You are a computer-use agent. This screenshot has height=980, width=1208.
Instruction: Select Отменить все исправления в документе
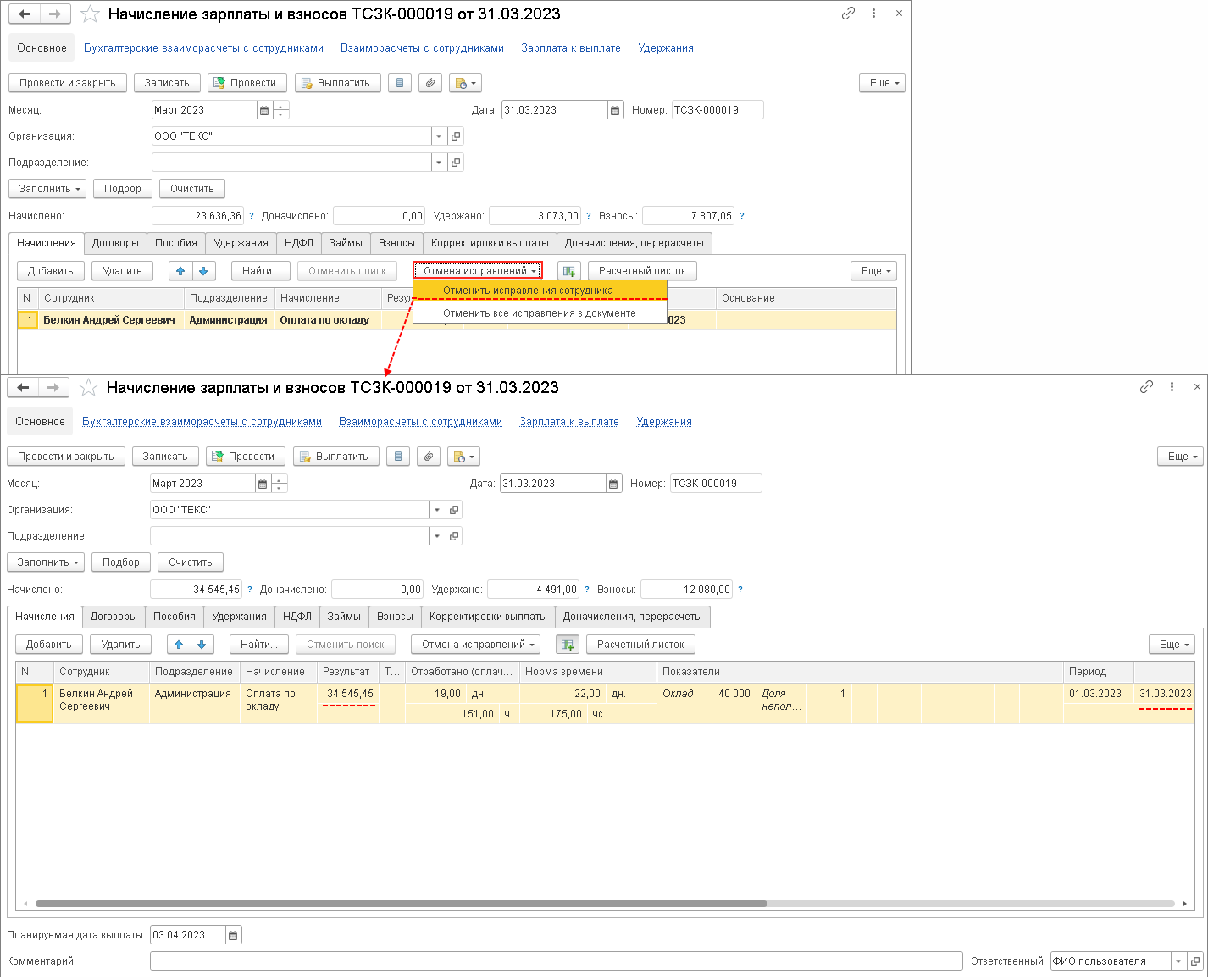pyautogui.click(x=540, y=313)
